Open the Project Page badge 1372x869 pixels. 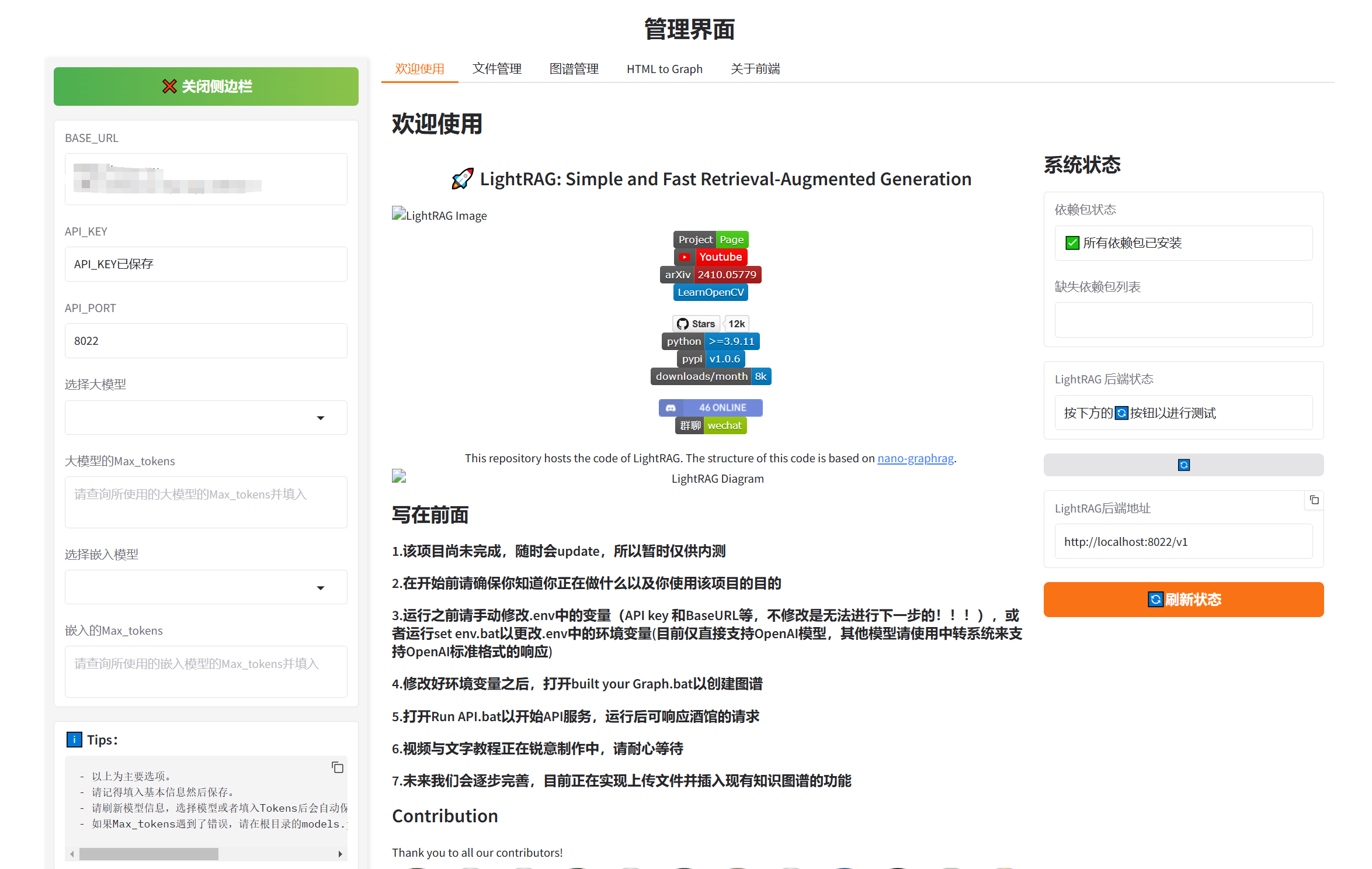pos(710,240)
